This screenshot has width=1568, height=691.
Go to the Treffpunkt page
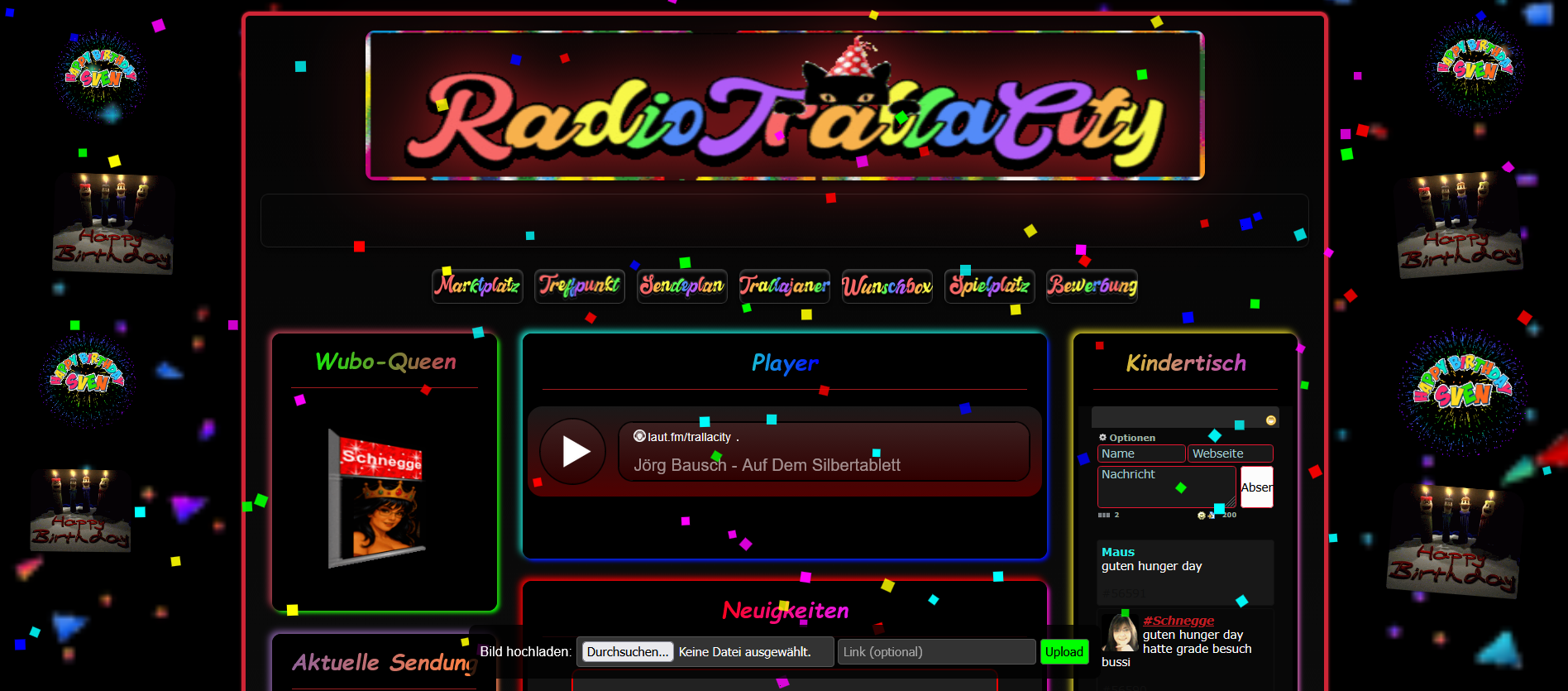point(579,286)
